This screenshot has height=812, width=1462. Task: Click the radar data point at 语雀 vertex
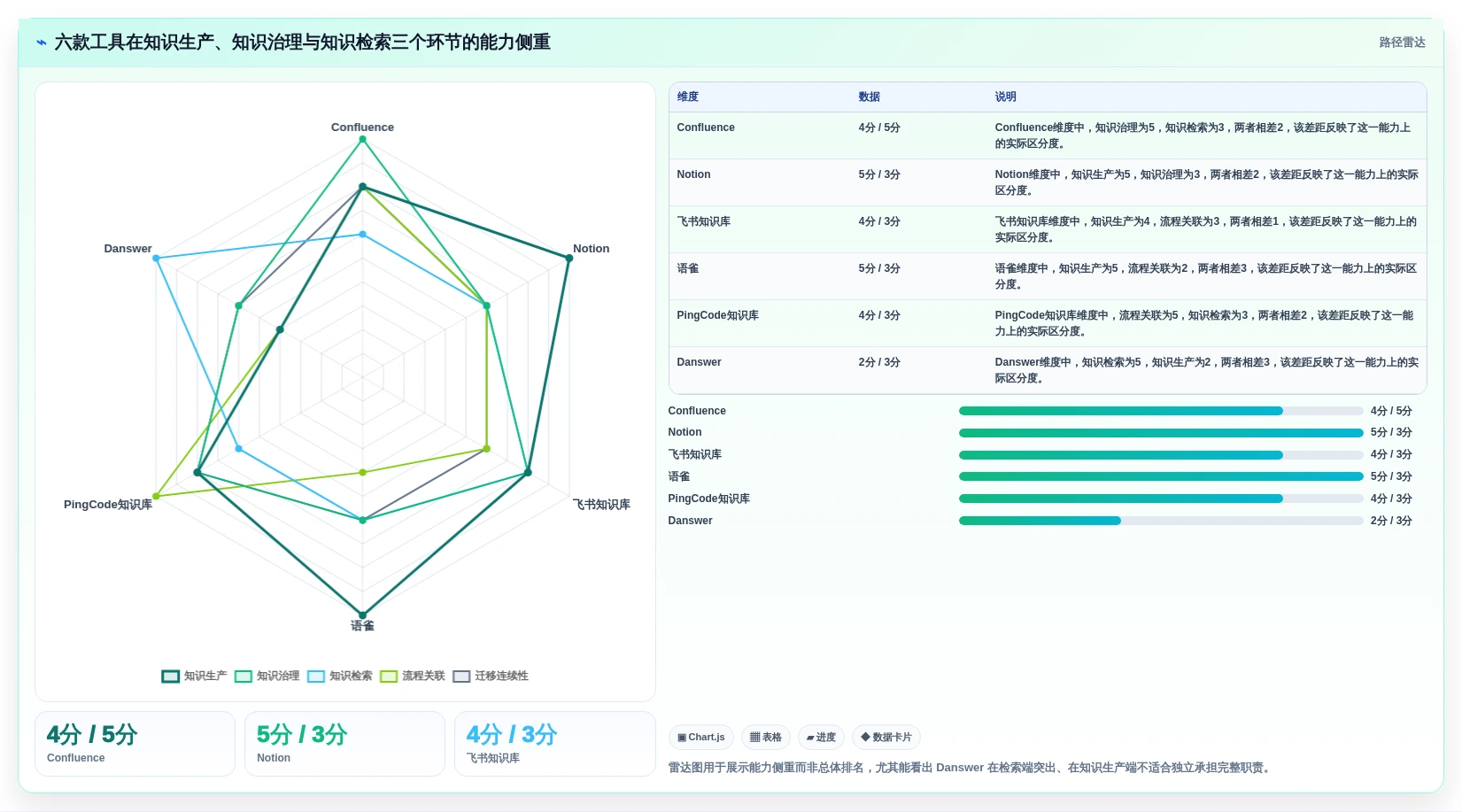(362, 615)
